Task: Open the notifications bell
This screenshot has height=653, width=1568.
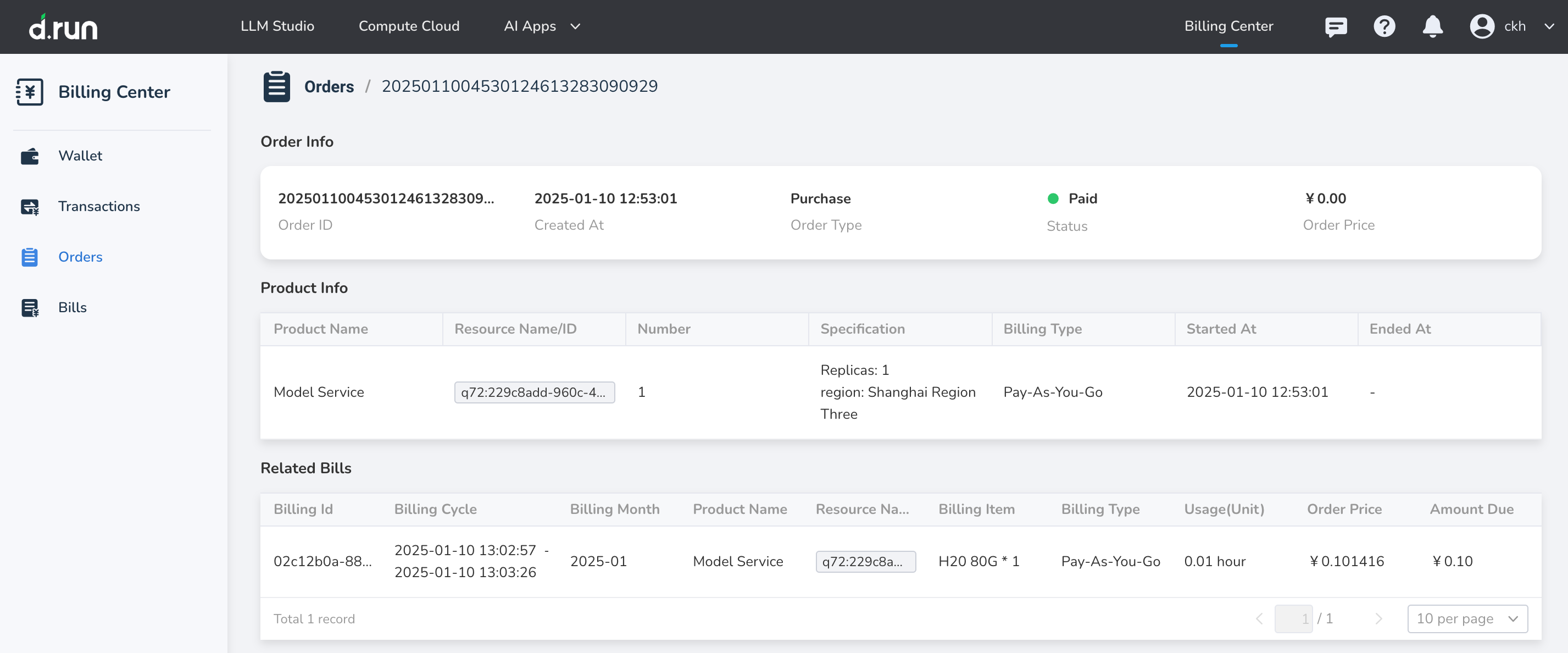Action: click(x=1432, y=26)
